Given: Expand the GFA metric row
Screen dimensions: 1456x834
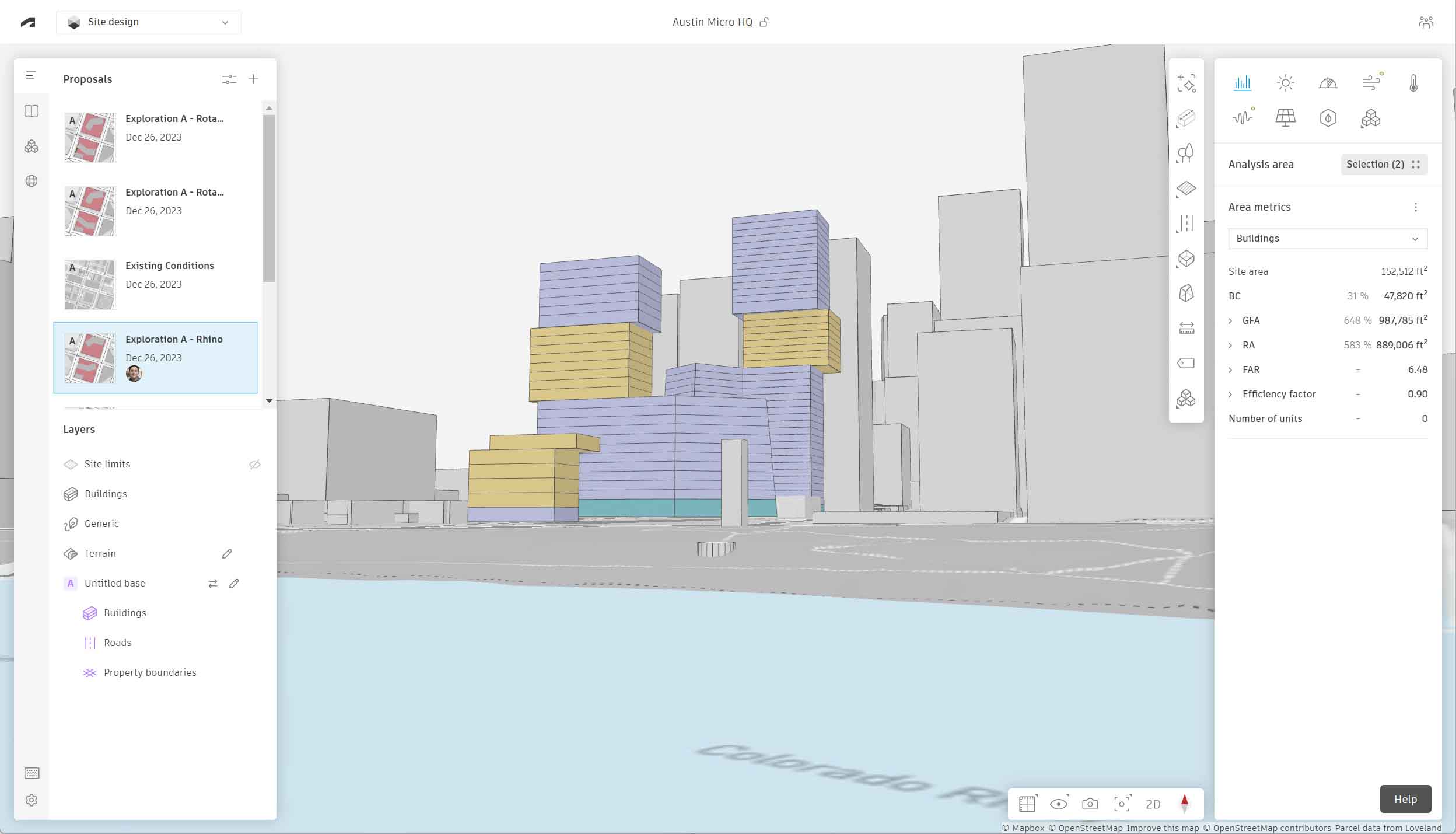Looking at the screenshot, I should pyautogui.click(x=1231, y=320).
